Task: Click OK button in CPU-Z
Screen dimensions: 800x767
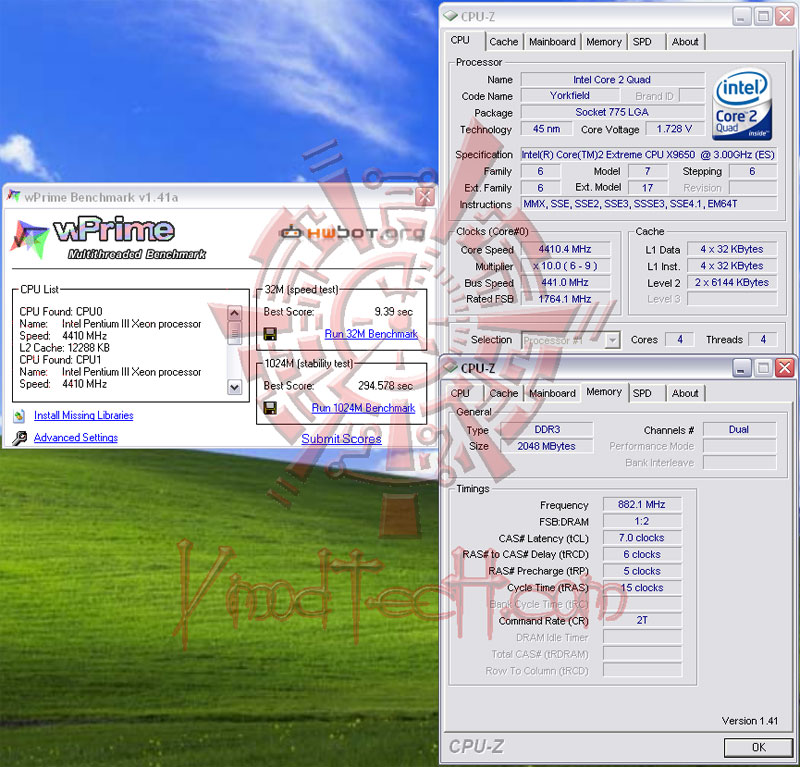Action: point(758,748)
